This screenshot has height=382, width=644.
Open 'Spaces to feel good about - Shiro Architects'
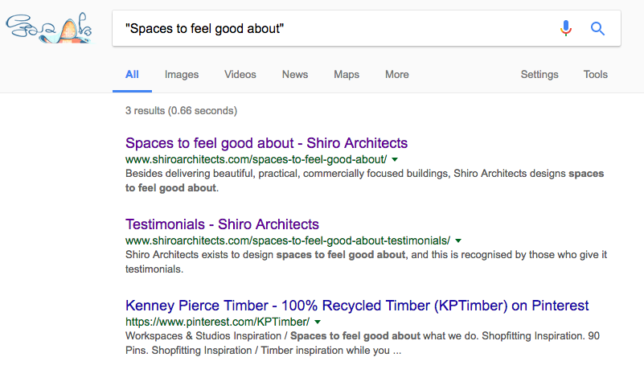[266, 143]
